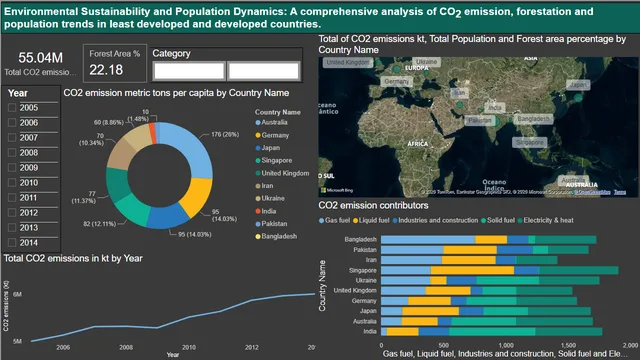Click the CO2 emission contributors chart title
Screen dimensions: 640x360
click(x=373, y=205)
